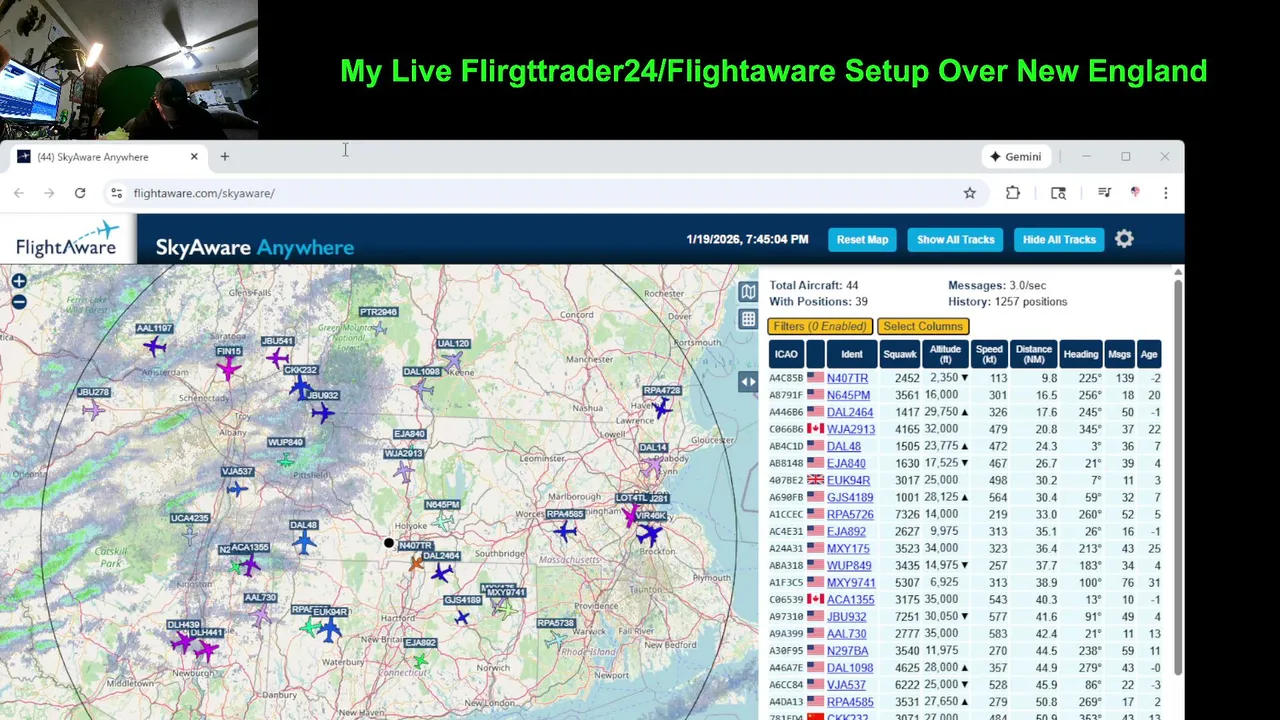The image size is (1280, 720).
Task: Reset the map view
Action: pyautogui.click(x=863, y=239)
